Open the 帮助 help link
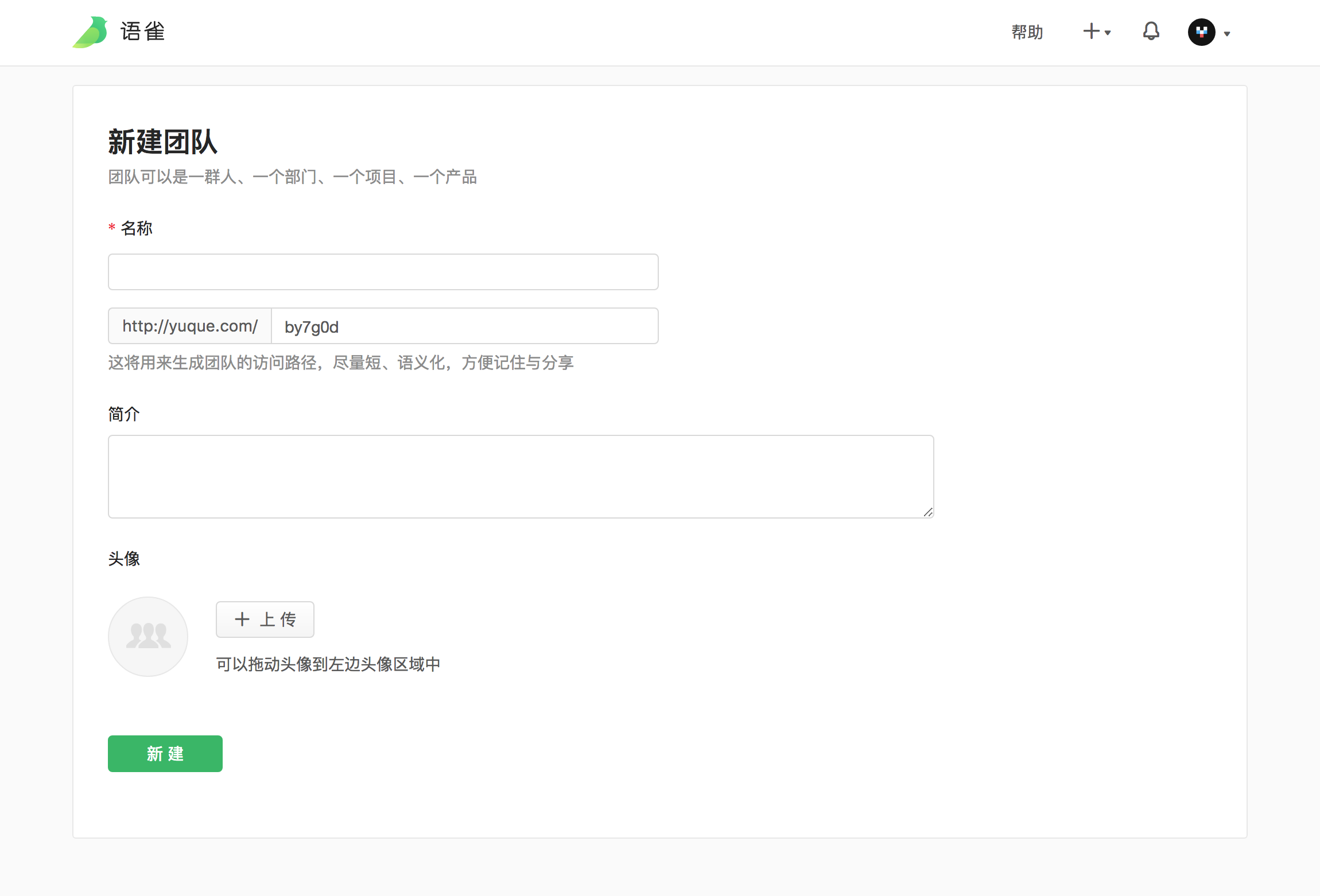 (x=1027, y=32)
